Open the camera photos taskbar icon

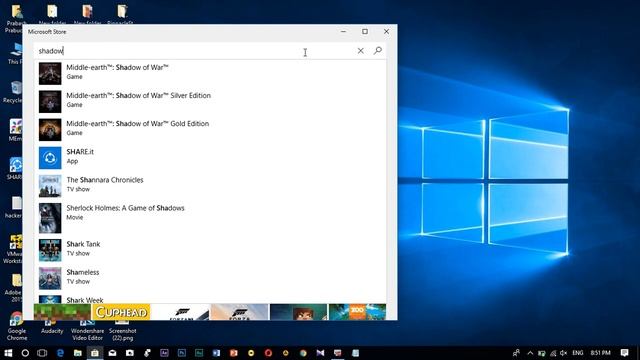[130, 353]
